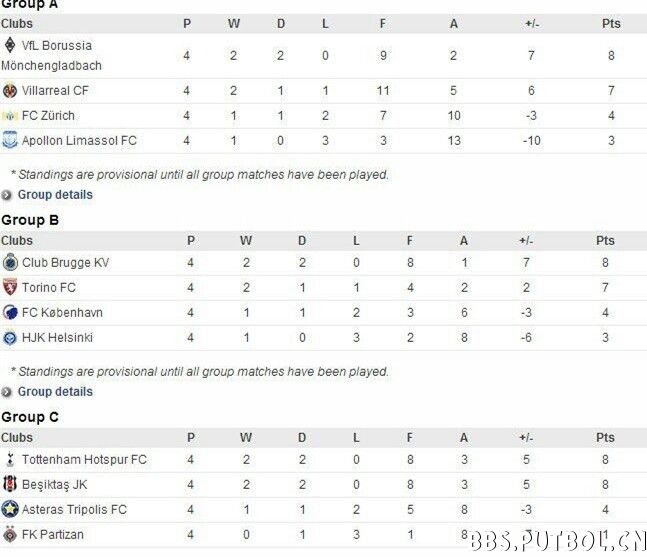Screen dimensions: 647x557
Task: Click the FC København crest icon
Action: (x=10, y=312)
